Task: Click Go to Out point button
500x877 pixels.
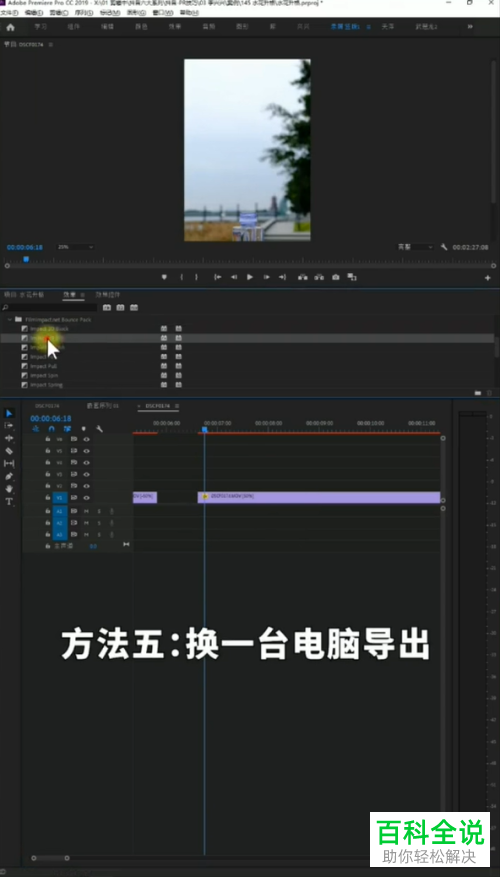Action: [282, 277]
